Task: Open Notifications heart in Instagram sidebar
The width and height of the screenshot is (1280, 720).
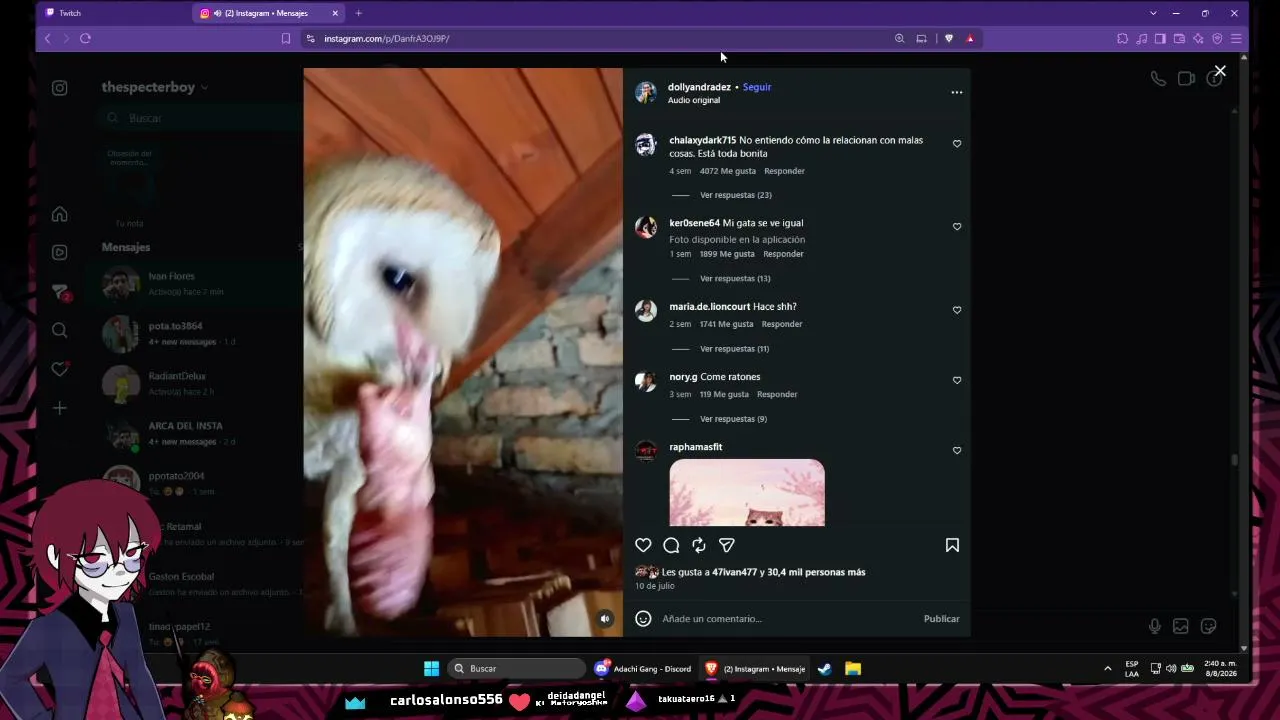Action: [60, 369]
